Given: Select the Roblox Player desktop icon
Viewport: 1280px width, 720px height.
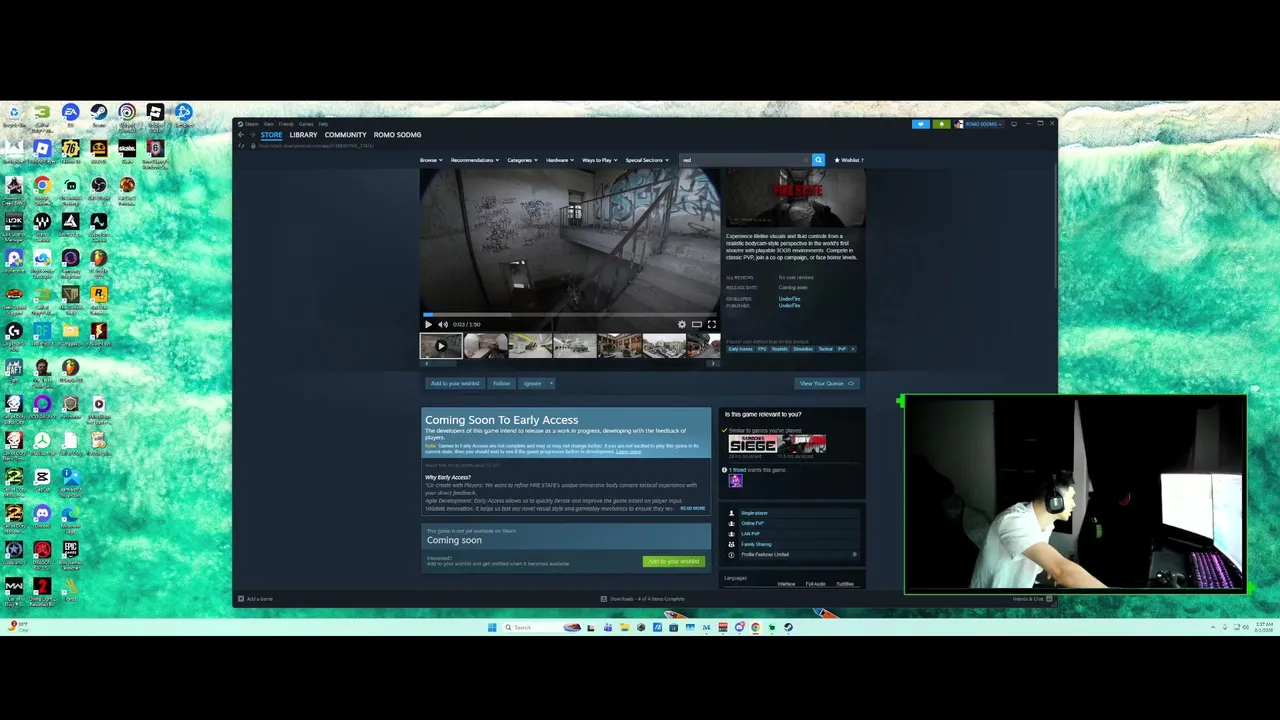Looking at the screenshot, I should point(42,153).
